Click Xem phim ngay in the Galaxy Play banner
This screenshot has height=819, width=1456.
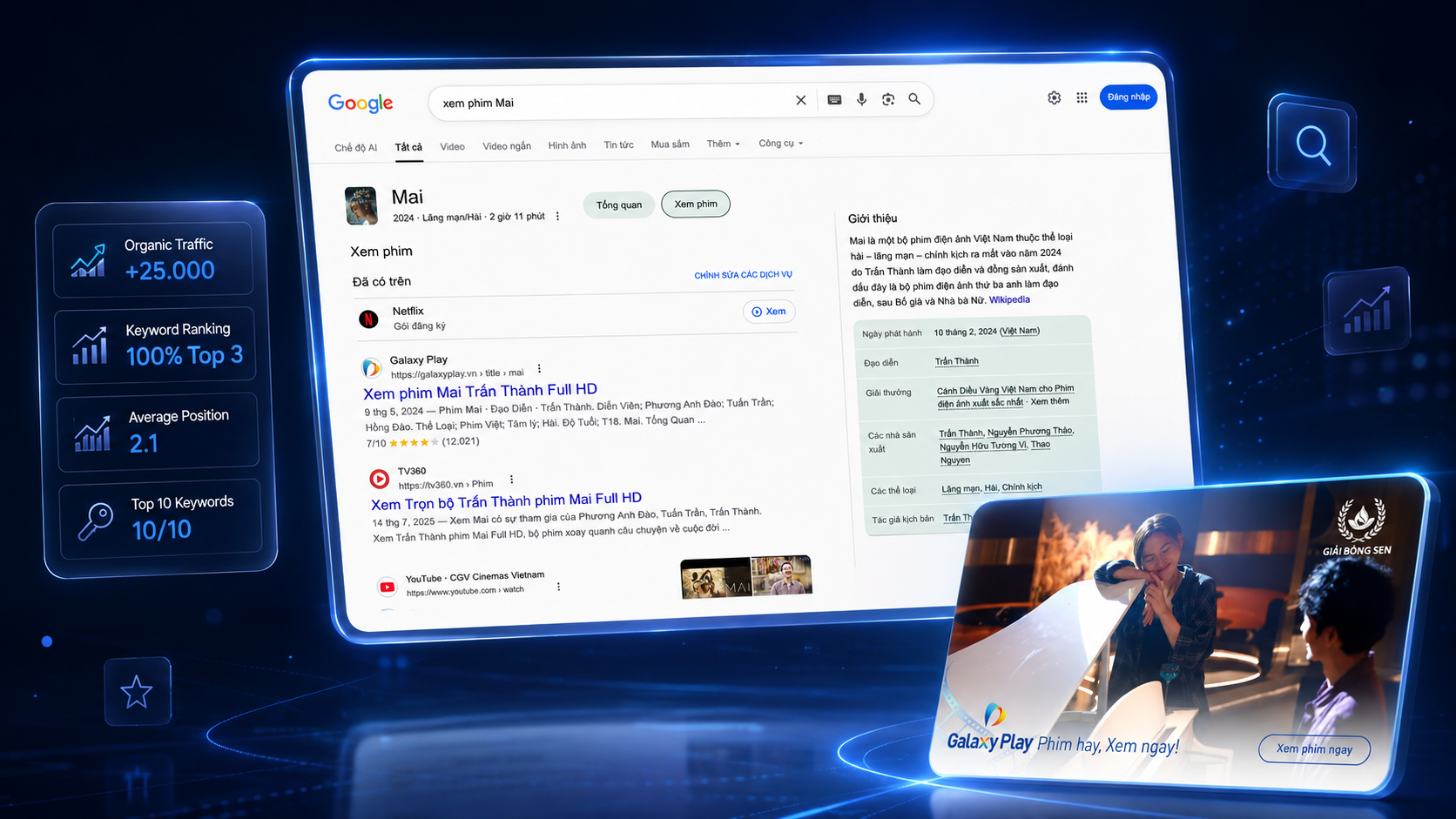coord(1314,749)
